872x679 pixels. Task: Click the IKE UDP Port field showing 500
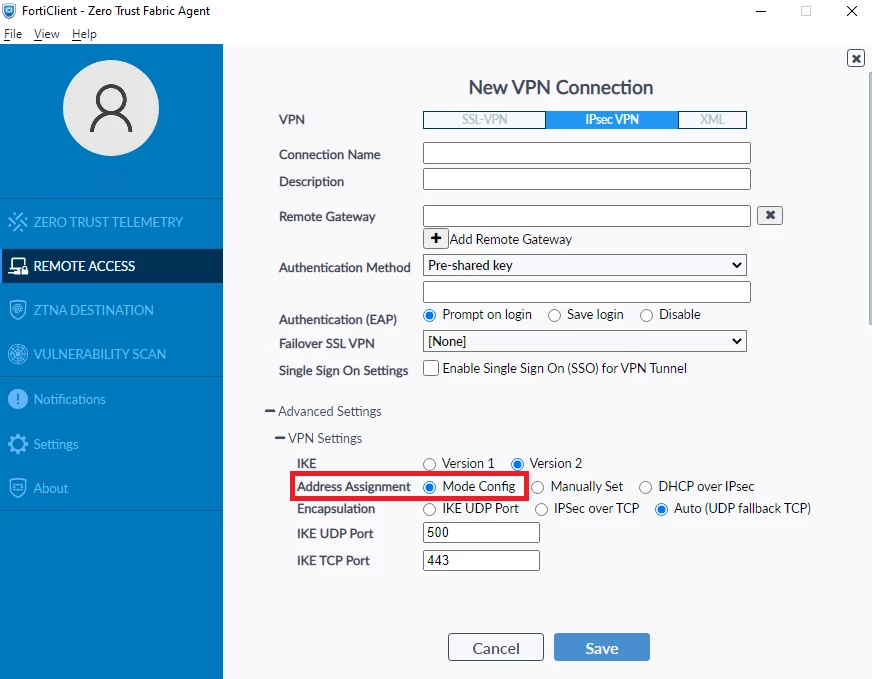(481, 532)
